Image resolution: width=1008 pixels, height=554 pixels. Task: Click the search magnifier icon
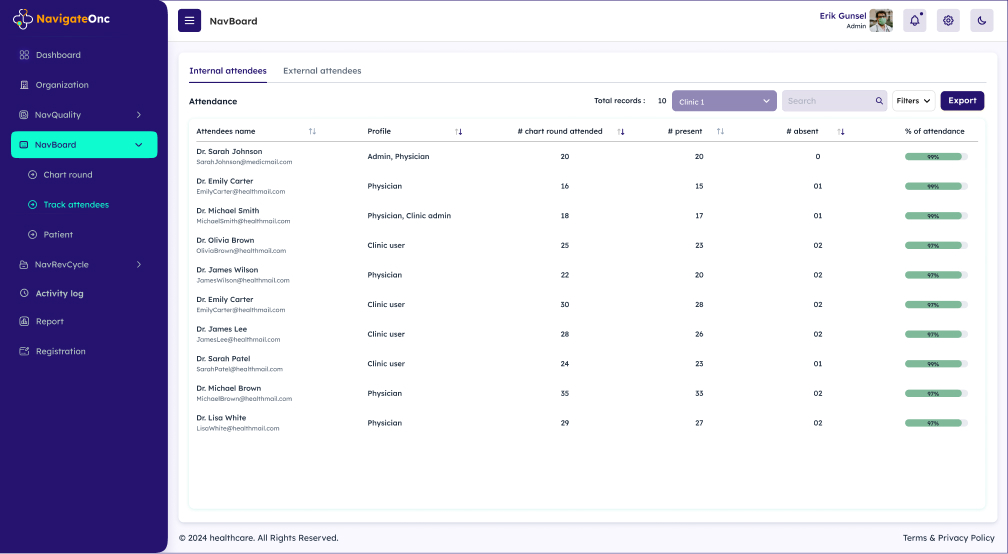(879, 101)
